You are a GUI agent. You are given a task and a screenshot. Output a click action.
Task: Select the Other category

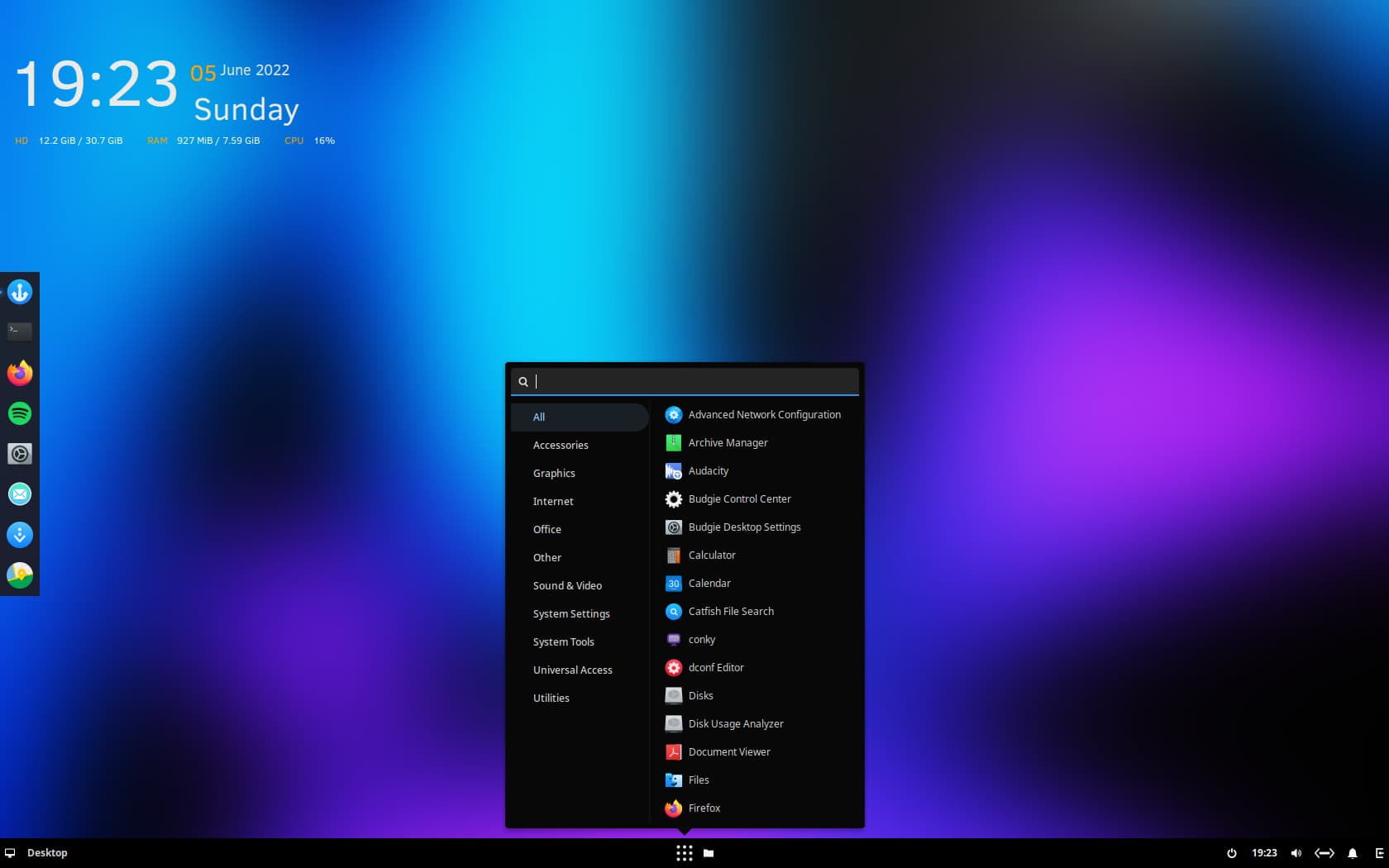click(580, 558)
